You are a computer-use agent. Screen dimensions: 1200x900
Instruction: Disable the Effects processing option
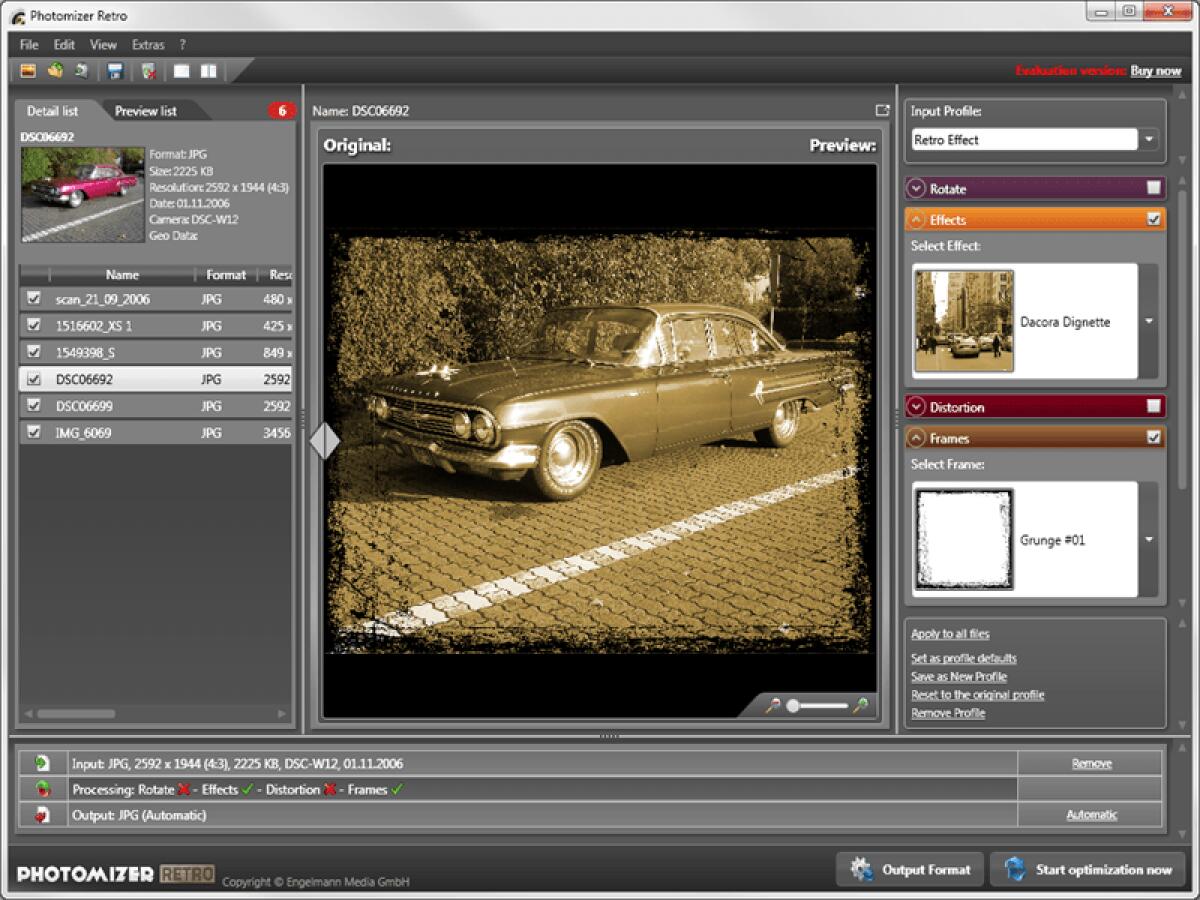click(x=1156, y=218)
